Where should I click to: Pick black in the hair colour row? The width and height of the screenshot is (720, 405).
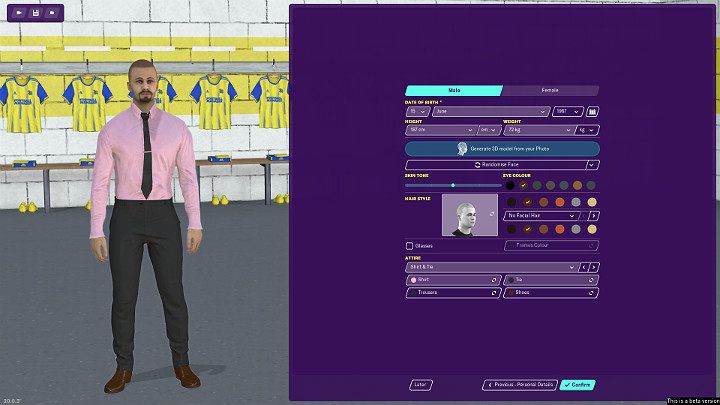point(511,202)
